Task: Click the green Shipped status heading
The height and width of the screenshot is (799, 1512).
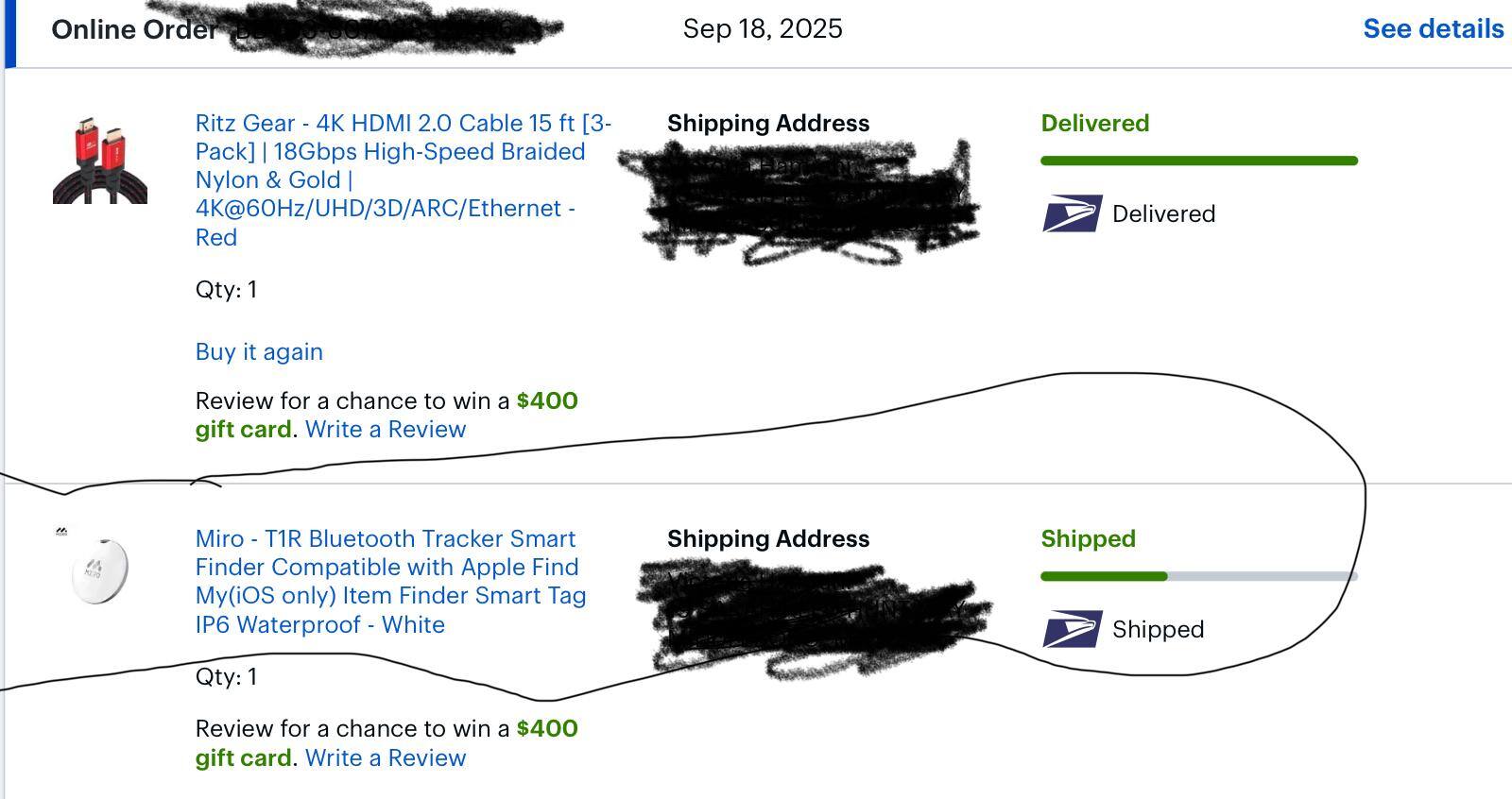Action: coord(1088,538)
